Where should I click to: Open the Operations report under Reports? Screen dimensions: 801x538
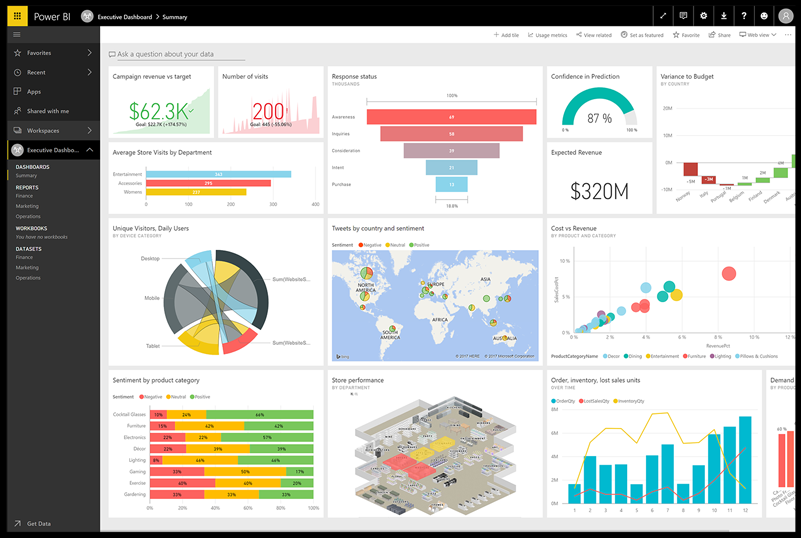click(28, 216)
